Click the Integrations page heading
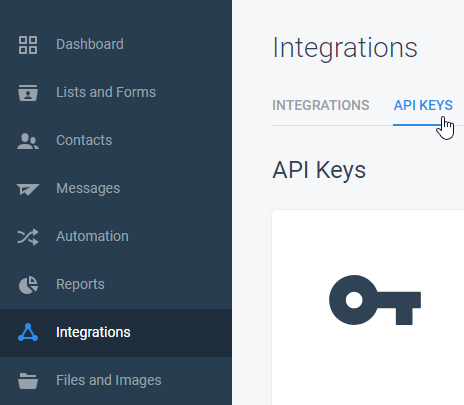 click(x=345, y=48)
